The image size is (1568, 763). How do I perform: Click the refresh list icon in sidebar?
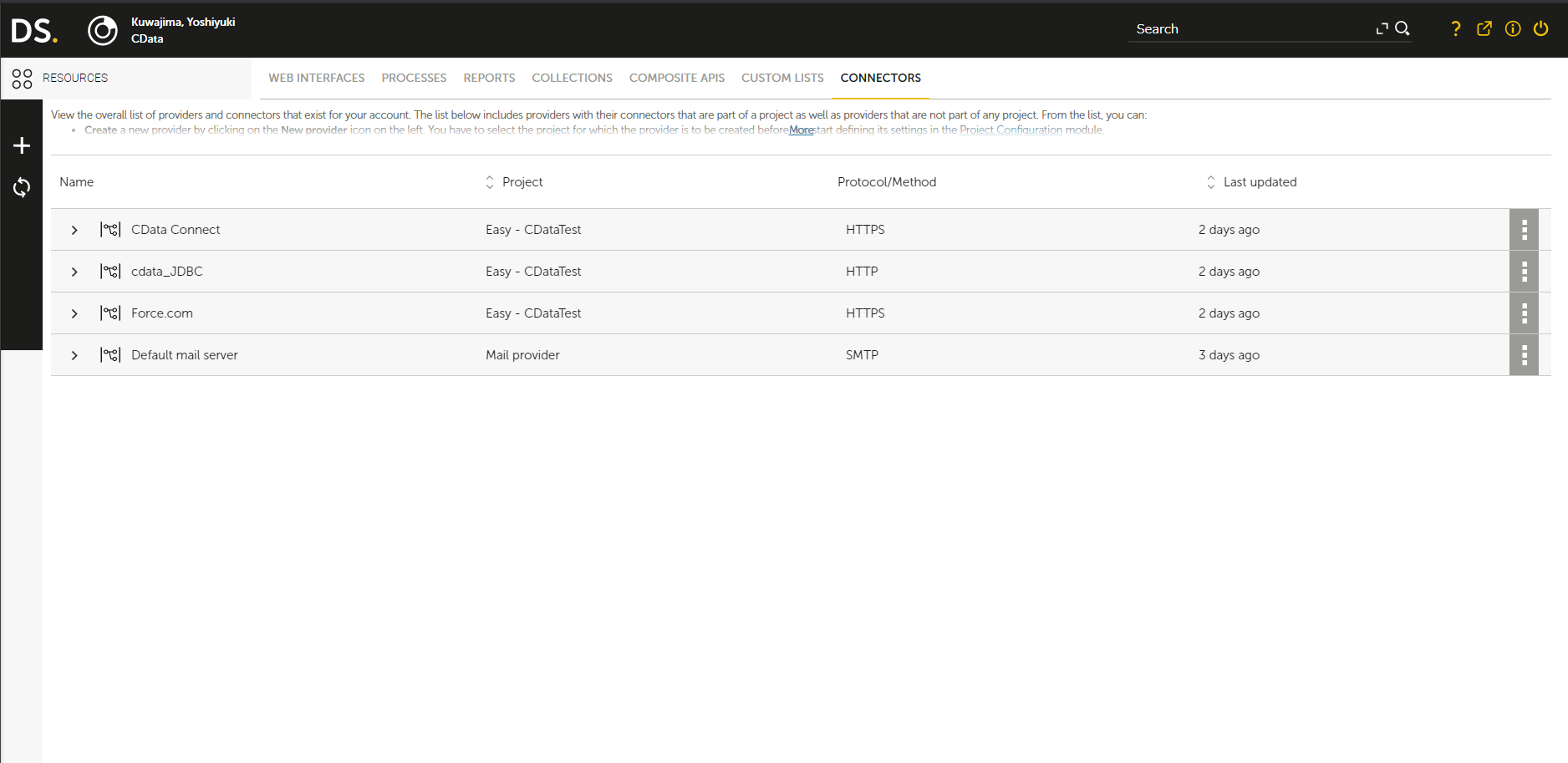click(22, 187)
